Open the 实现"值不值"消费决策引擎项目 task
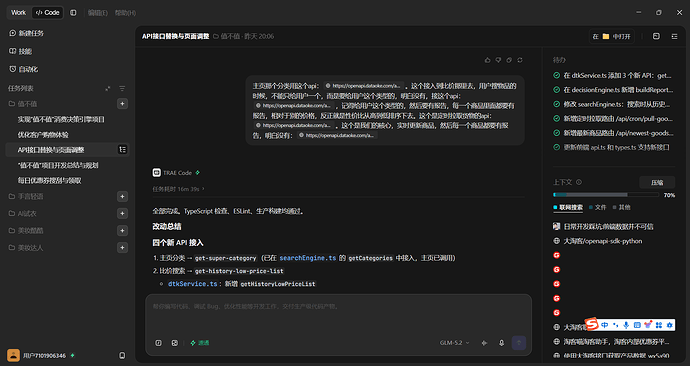The width and height of the screenshot is (690, 366). (61, 119)
